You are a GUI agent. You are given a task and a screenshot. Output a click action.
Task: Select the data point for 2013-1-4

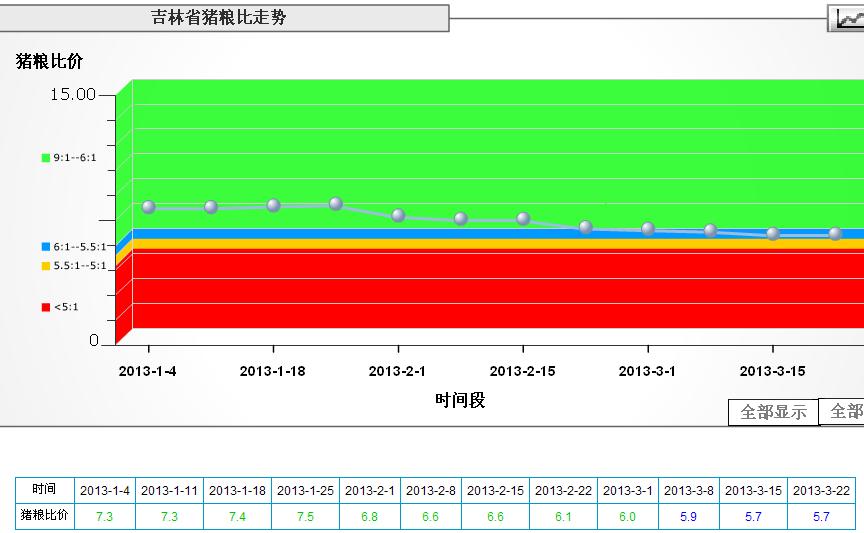click(x=149, y=207)
